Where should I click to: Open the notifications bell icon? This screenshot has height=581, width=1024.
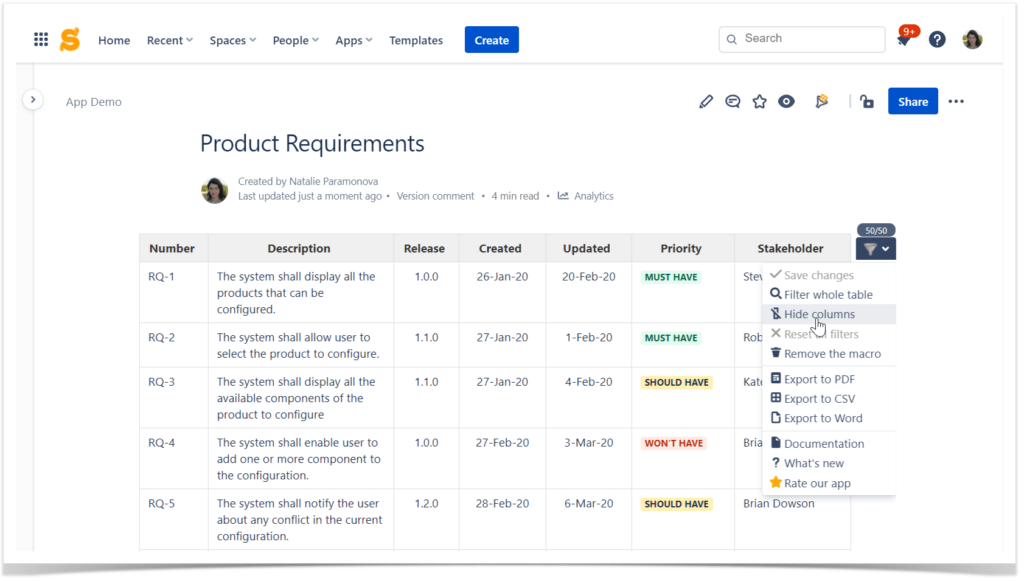pyautogui.click(x=905, y=39)
